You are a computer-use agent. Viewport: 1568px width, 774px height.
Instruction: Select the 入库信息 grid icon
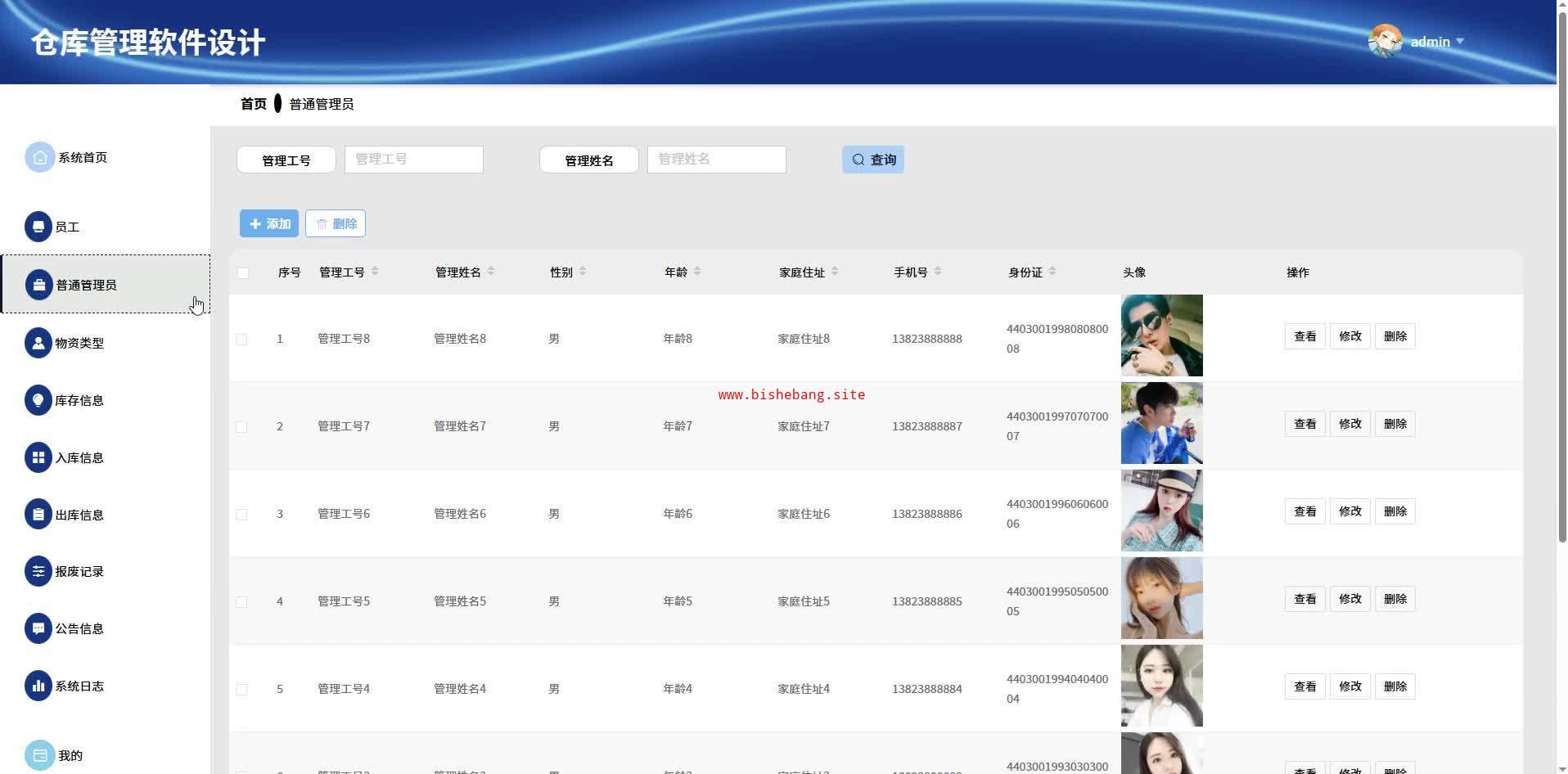(38, 457)
